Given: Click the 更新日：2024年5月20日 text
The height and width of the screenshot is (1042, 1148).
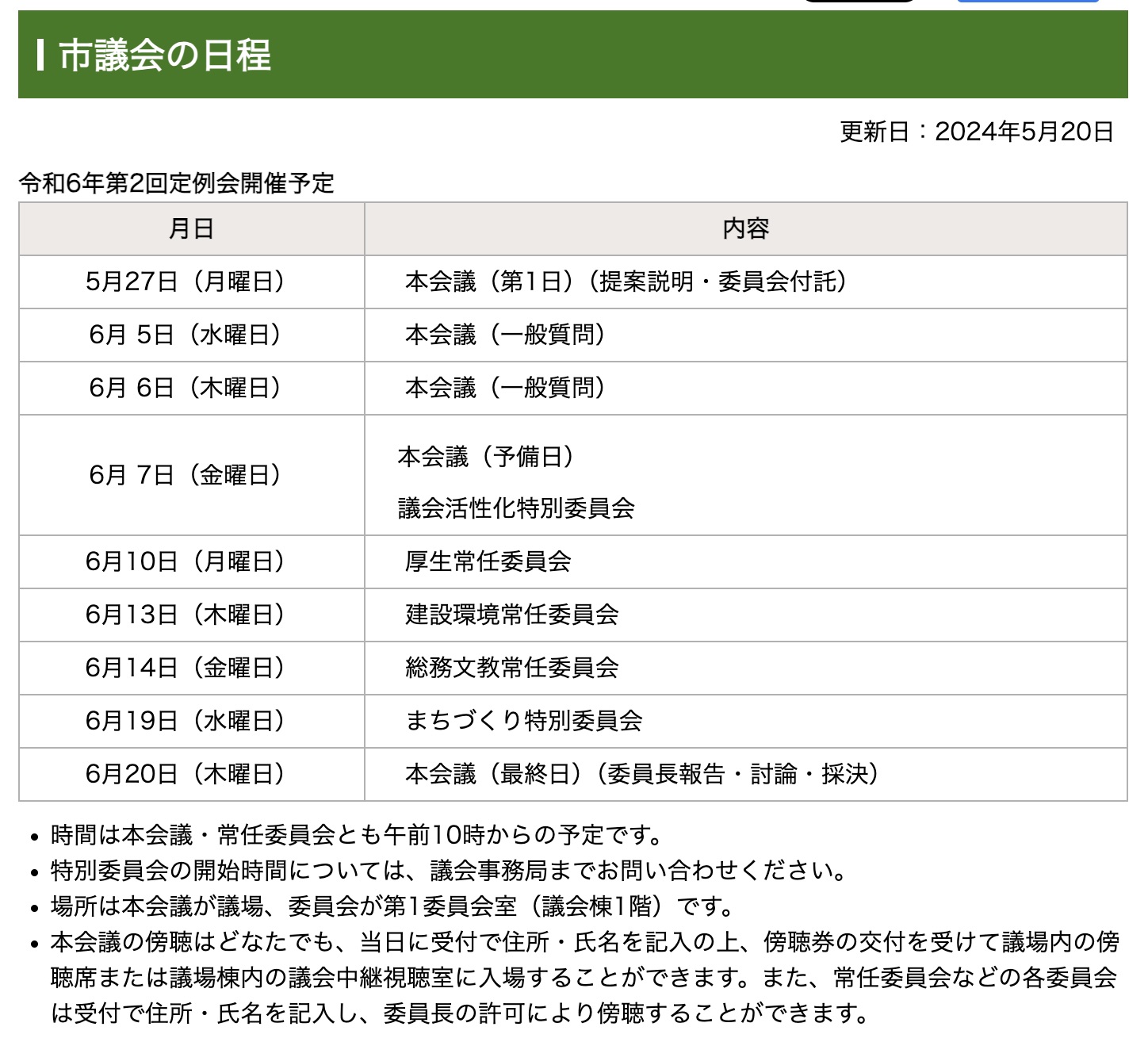Looking at the screenshot, I should point(977,132).
